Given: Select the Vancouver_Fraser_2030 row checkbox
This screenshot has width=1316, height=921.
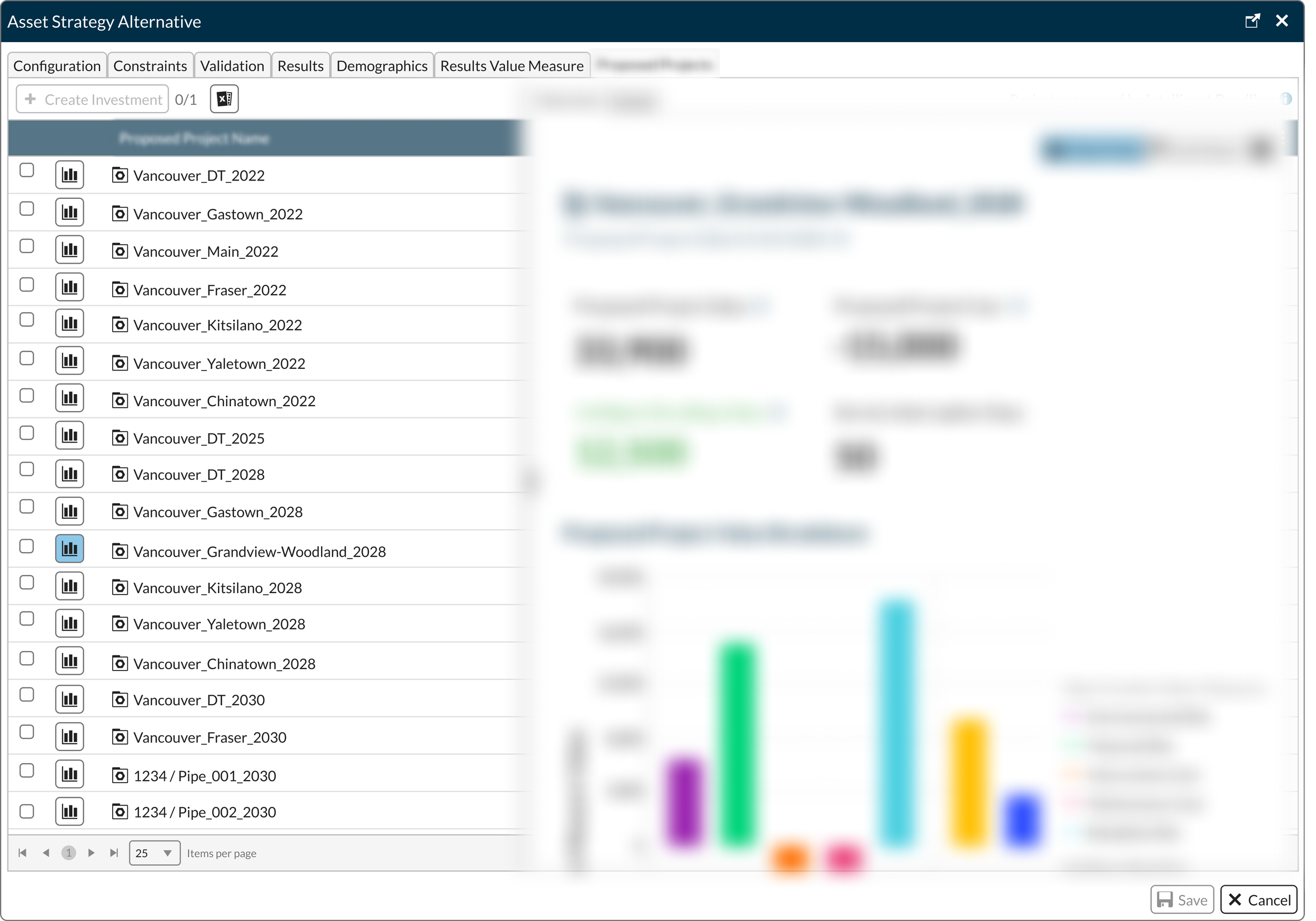Looking at the screenshot, I should pyautogui.click(x=26, y=733).
